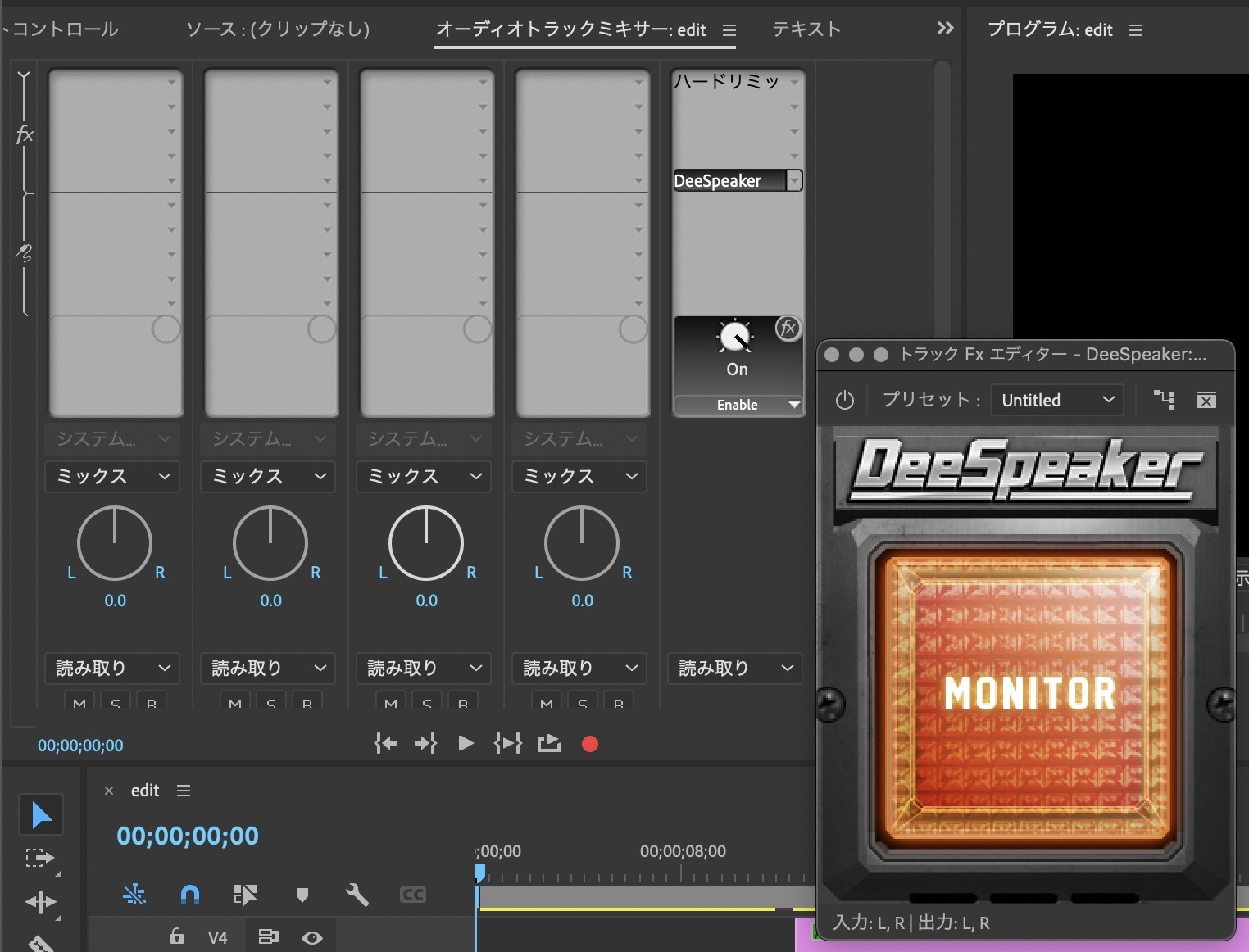This screenshot has width=1249, height=952.
Task: Select the Ripple Edit tool
Action: 40,903
